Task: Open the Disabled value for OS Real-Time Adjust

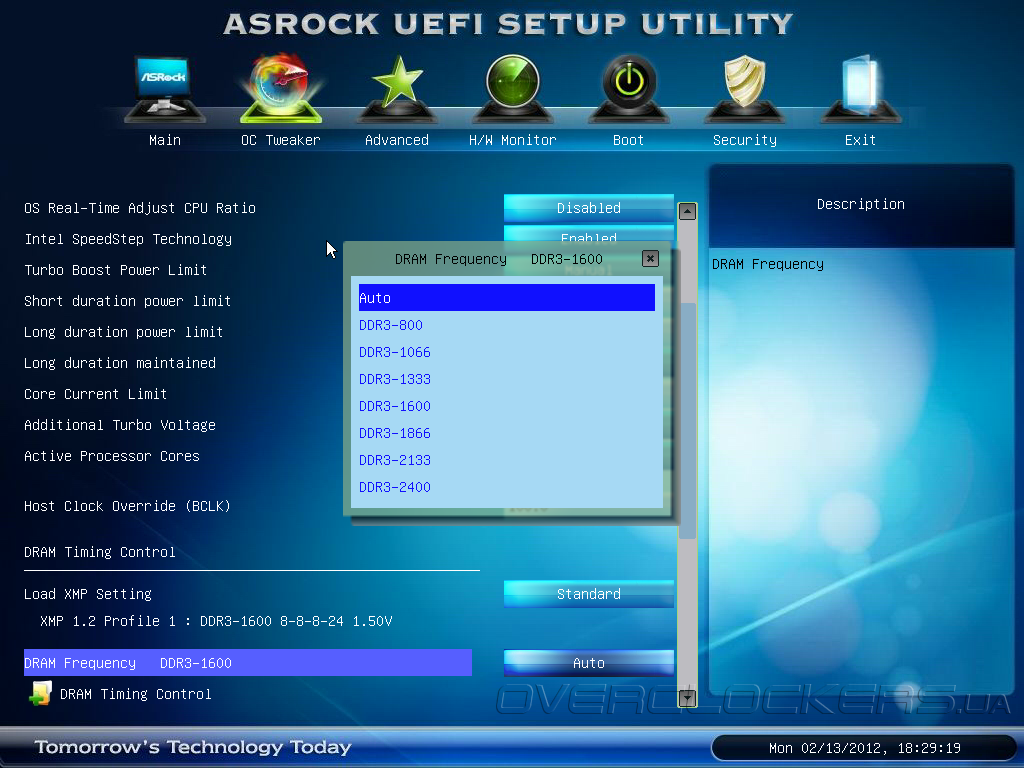Action: tap(588, 208)
